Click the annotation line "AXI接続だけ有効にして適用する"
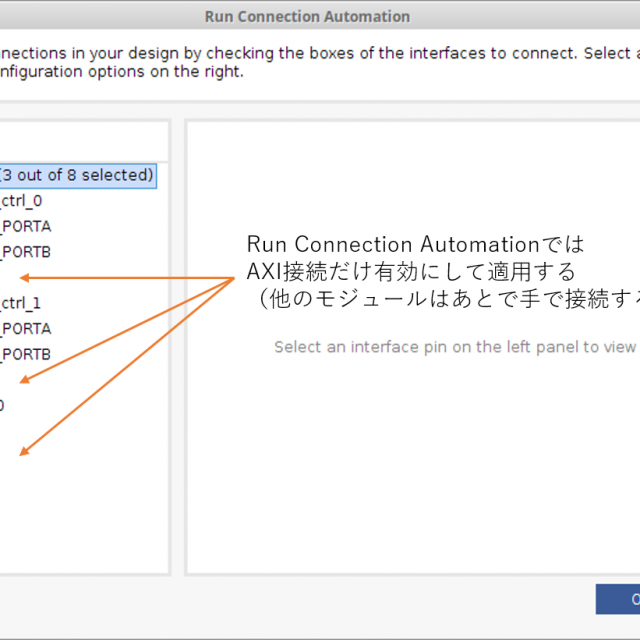The image size is (640, 640). pyautogui.click(x=411, y=271)
